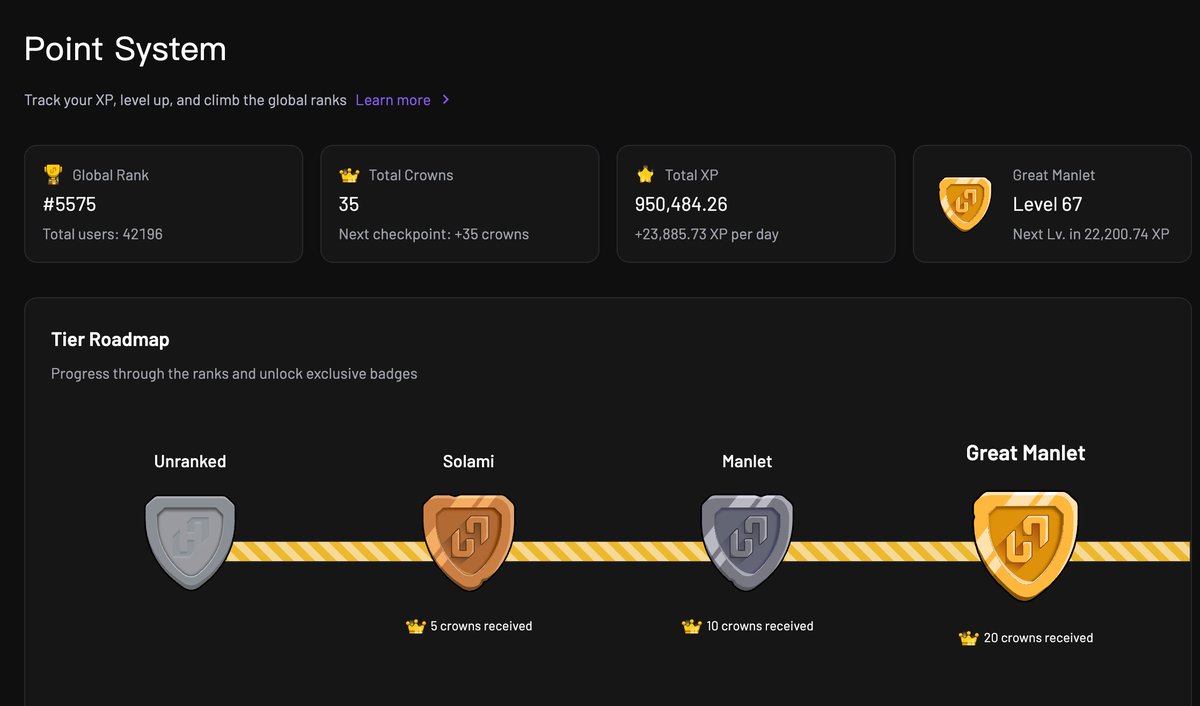
Task: Click the Level 67 text
Action: coord(1047,205)
